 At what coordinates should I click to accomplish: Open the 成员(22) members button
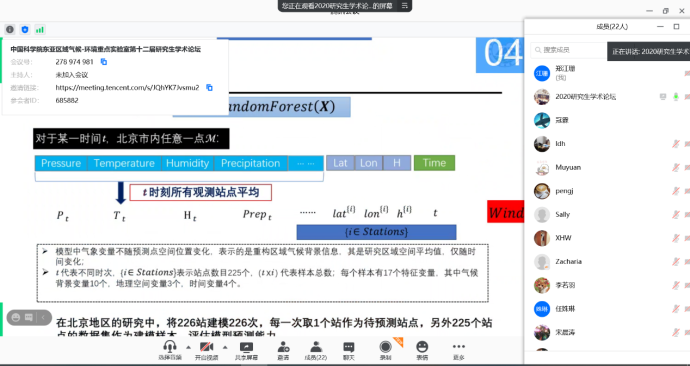click(x=316, y=351)
